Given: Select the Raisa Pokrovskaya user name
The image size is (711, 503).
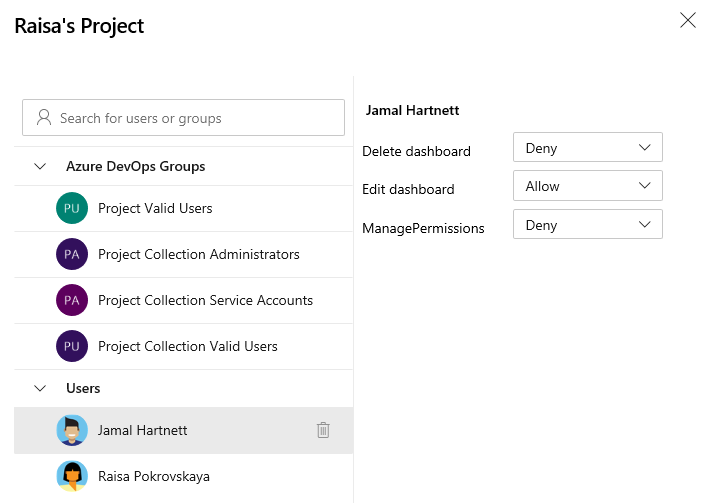Looking at the screenshot, I should [x=153, y=476].
